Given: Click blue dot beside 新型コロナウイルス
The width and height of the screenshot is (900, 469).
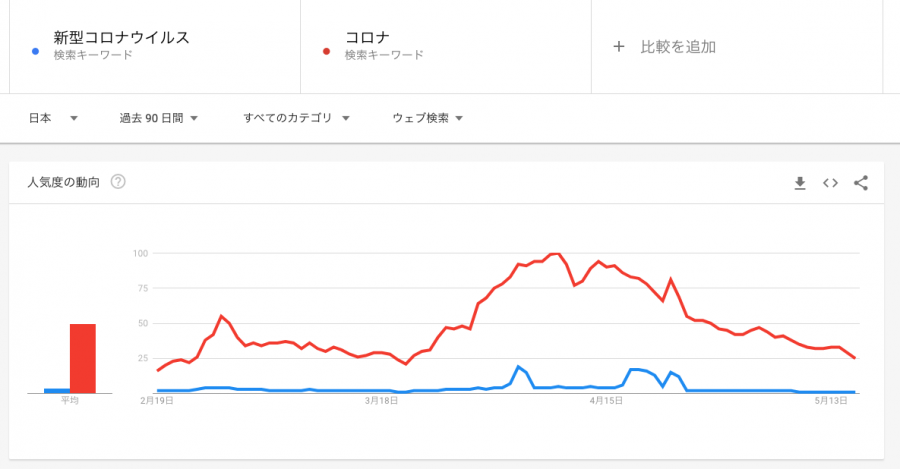Looking at the screenshot, I should point(36,48).
